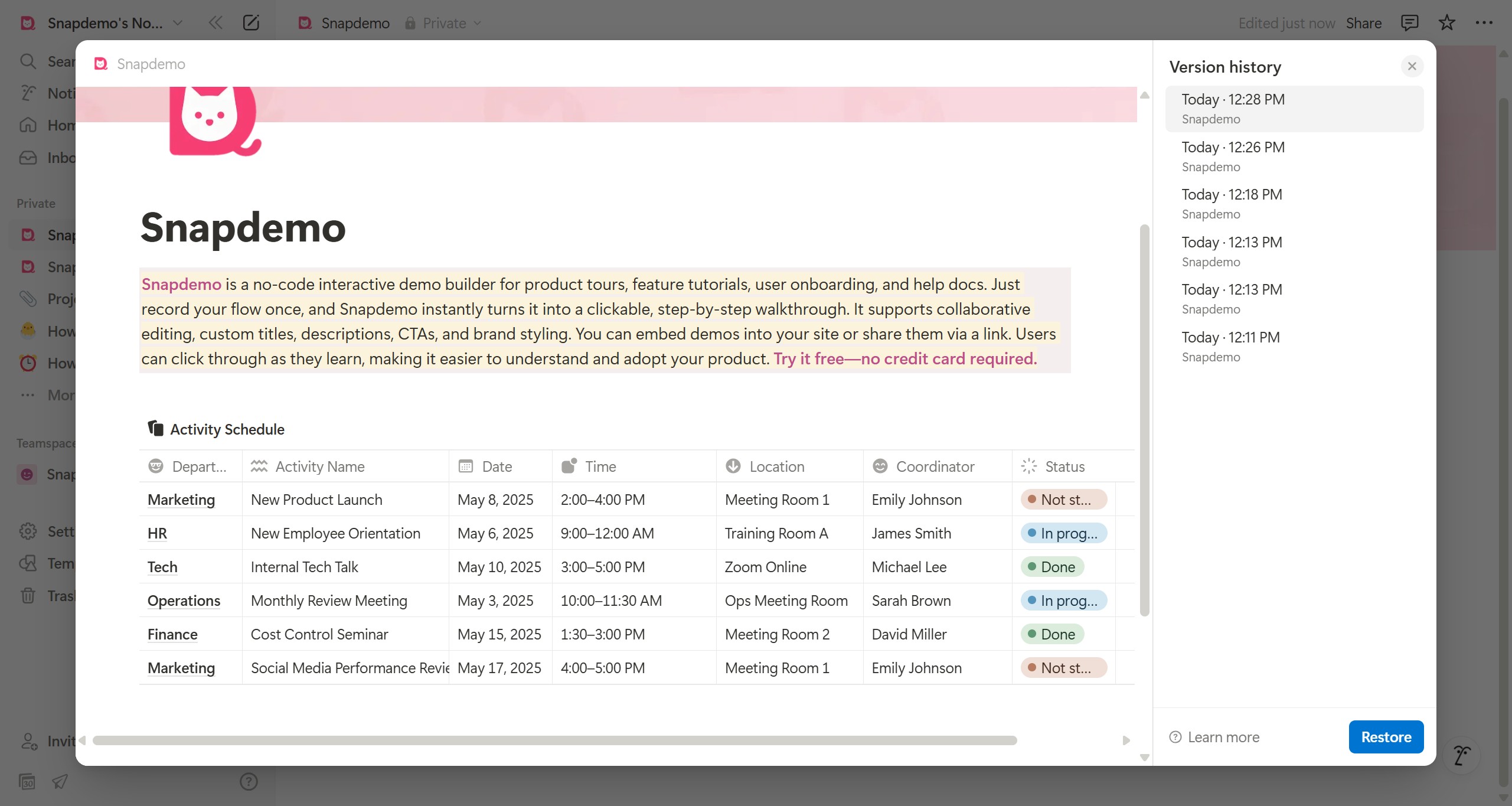Screen dimensions: 1512x806
Task: Open the Notion AI floating button
Action: 1461,755
